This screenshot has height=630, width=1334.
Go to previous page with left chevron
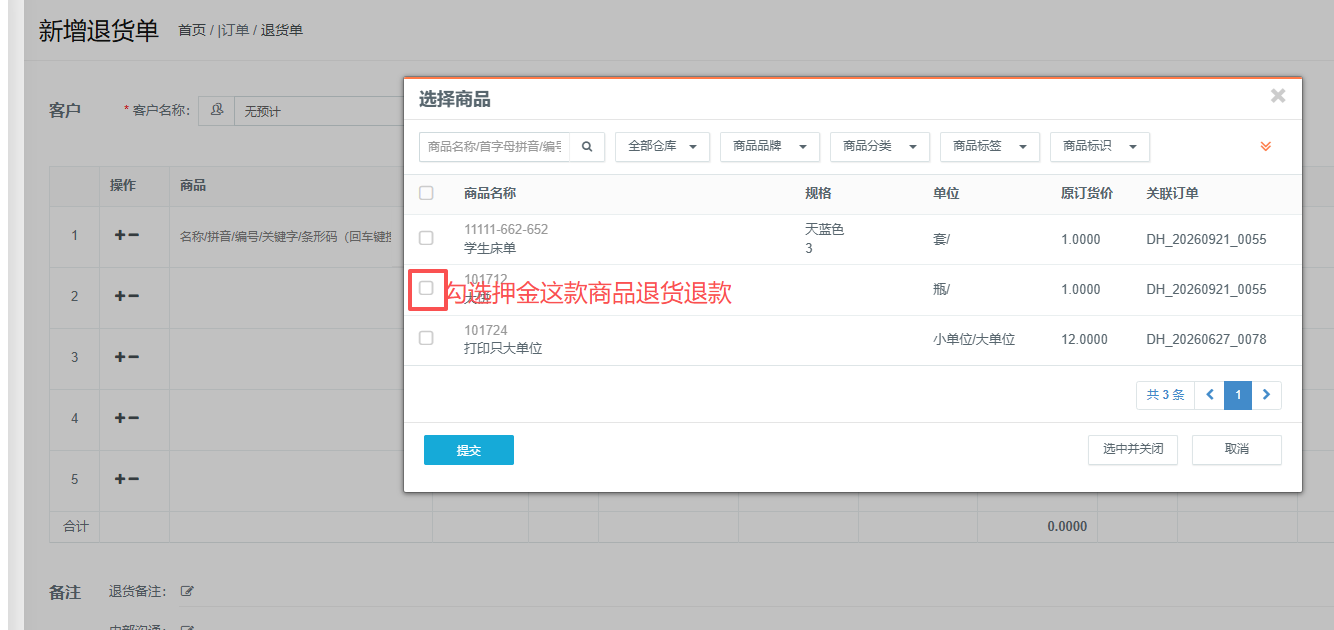coord(1209,395)
